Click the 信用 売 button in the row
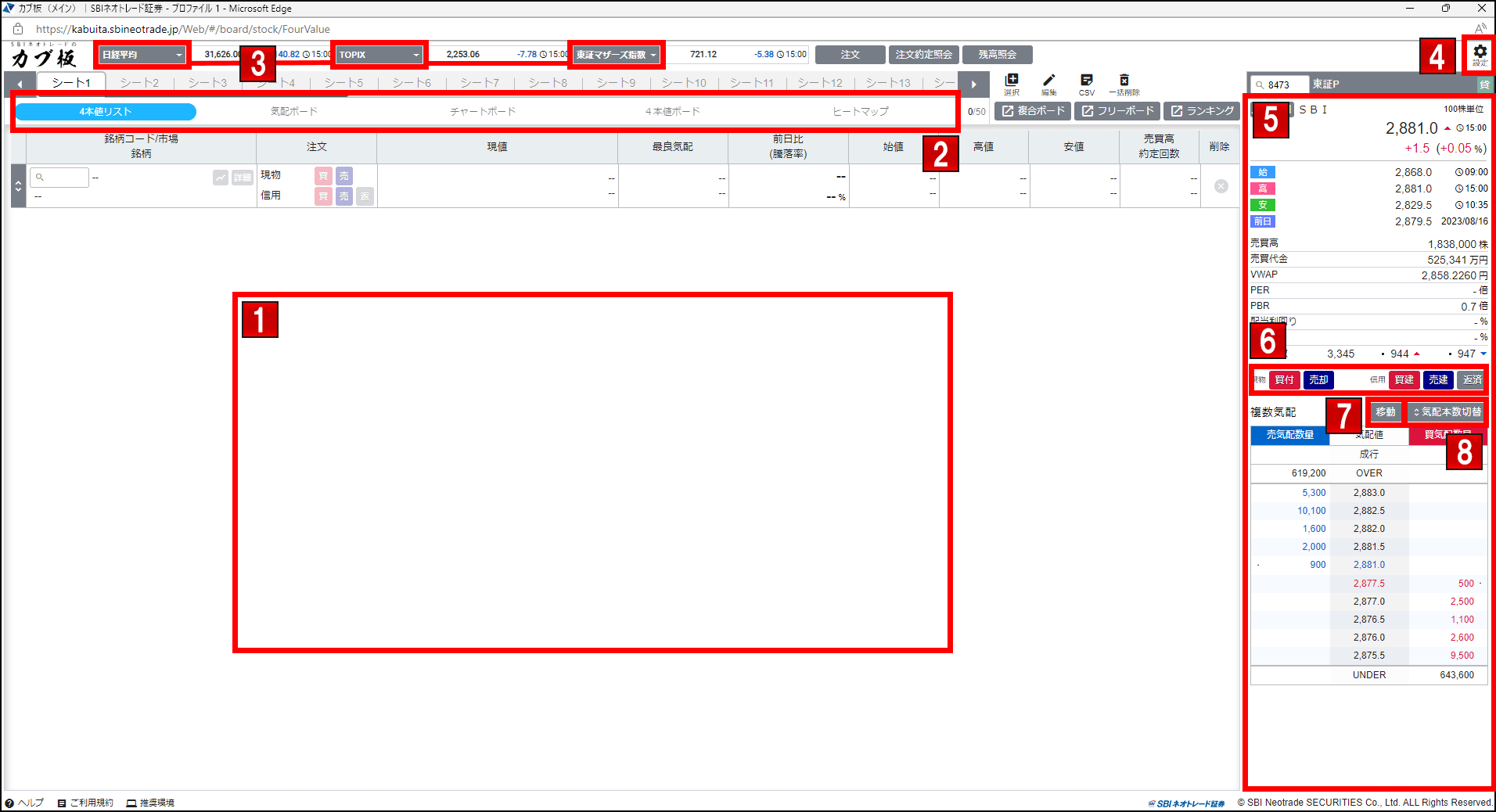This screenshot has width=1496, height=812. (x=344, y=196)
